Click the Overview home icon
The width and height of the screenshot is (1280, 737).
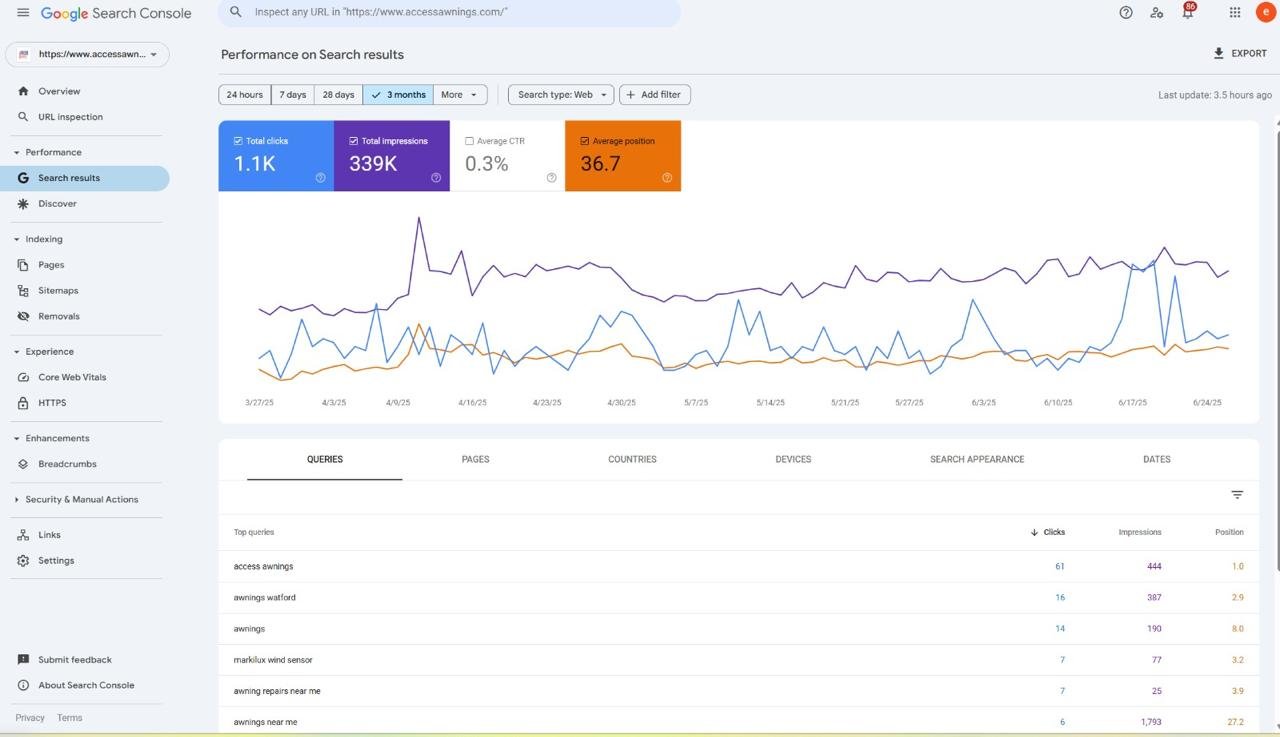(x=23, y=91)
